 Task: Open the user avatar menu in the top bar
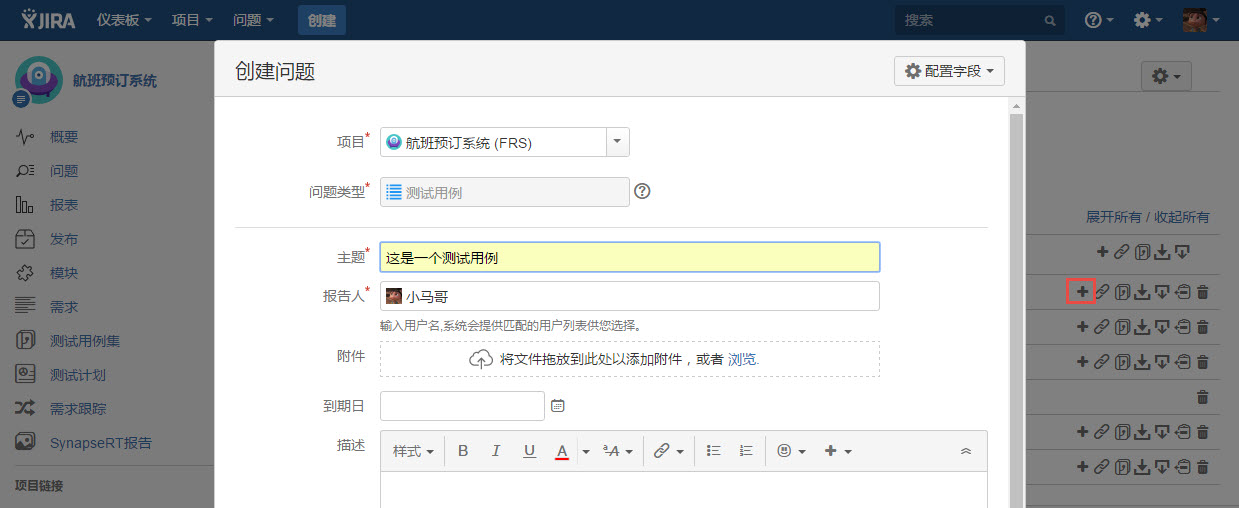click(x=1201, y=20)
